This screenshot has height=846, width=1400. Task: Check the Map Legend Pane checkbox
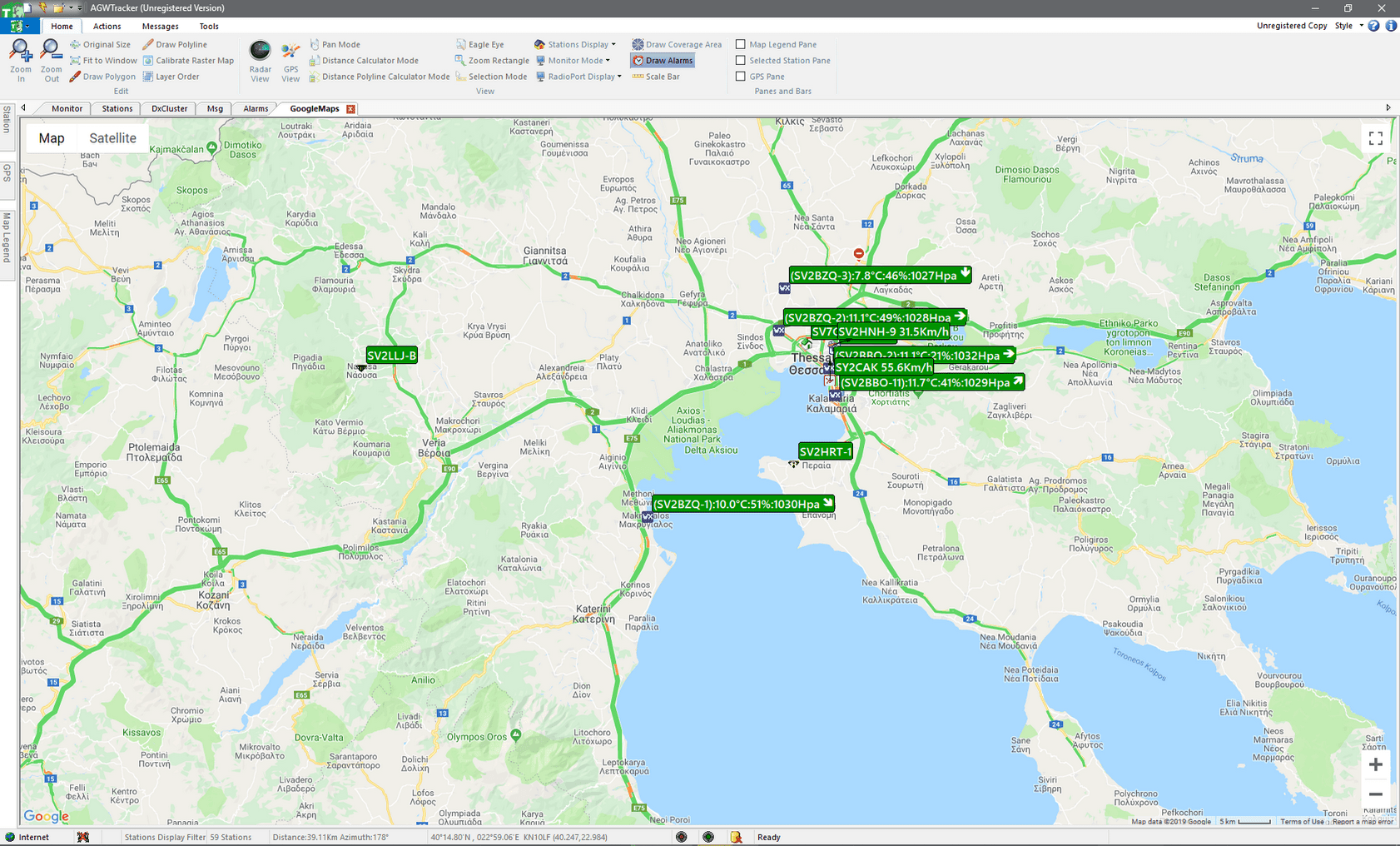pyautogui.click(x=740, y=44)
